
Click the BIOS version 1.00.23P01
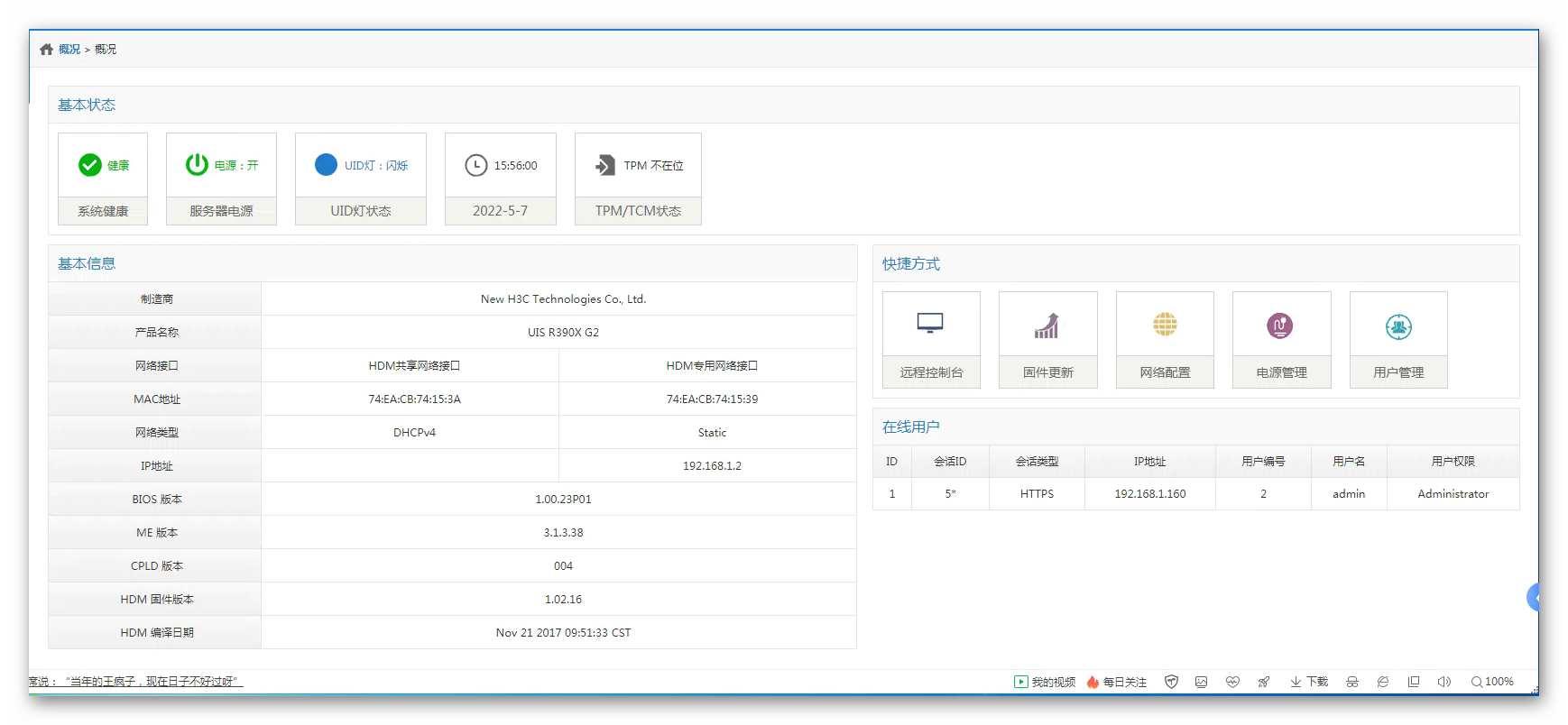pyautogui.click(x=563, y=500)
